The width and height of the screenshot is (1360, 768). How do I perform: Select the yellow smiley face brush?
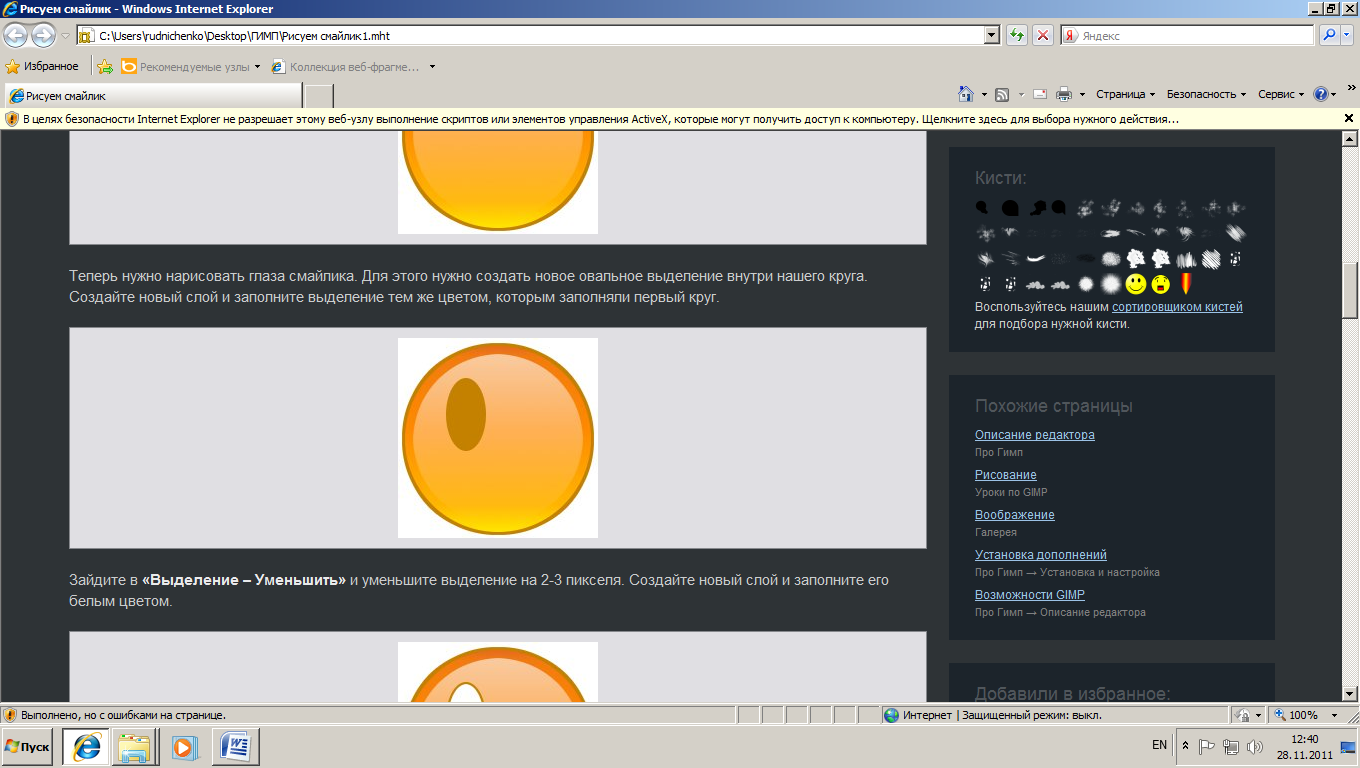point(1136,284)
